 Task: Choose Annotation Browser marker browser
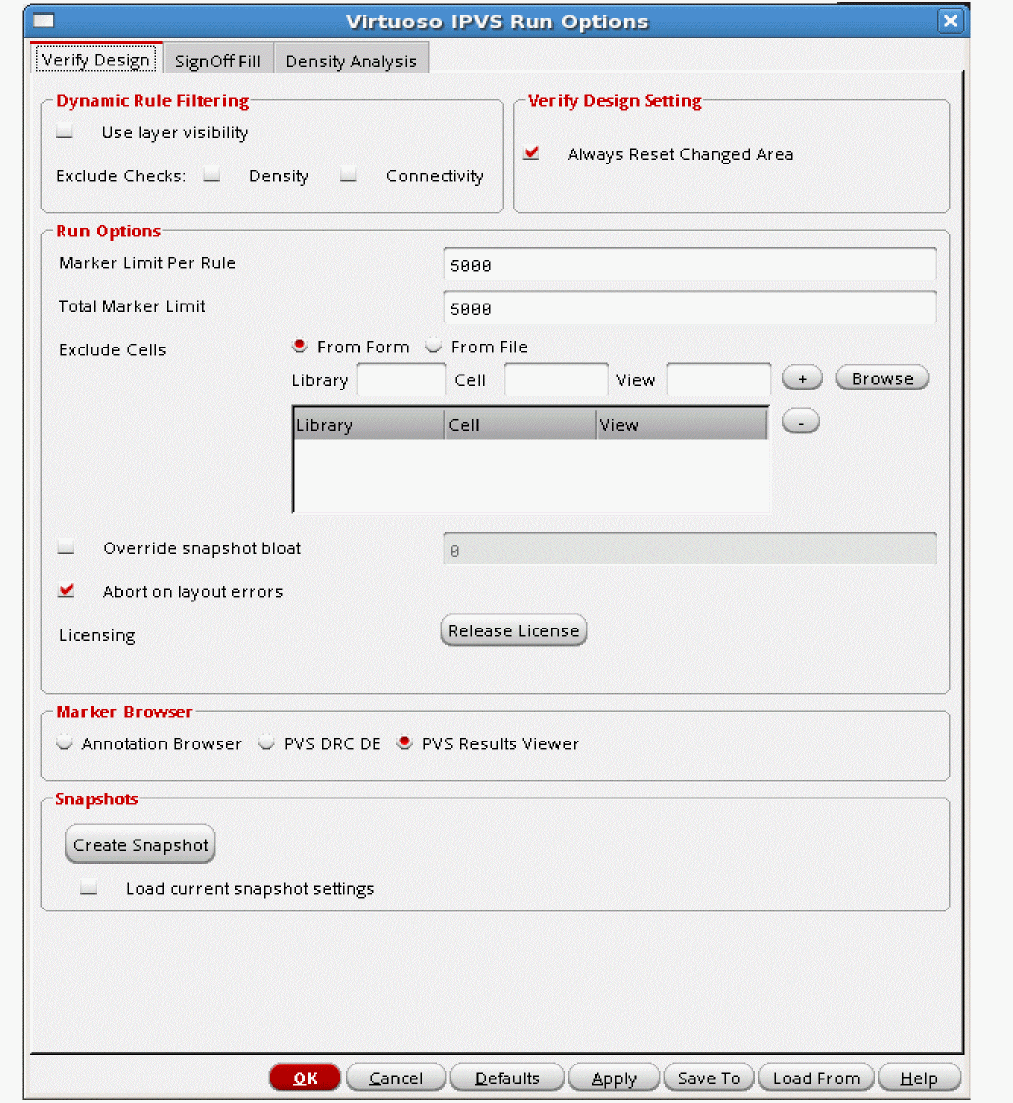65,743
